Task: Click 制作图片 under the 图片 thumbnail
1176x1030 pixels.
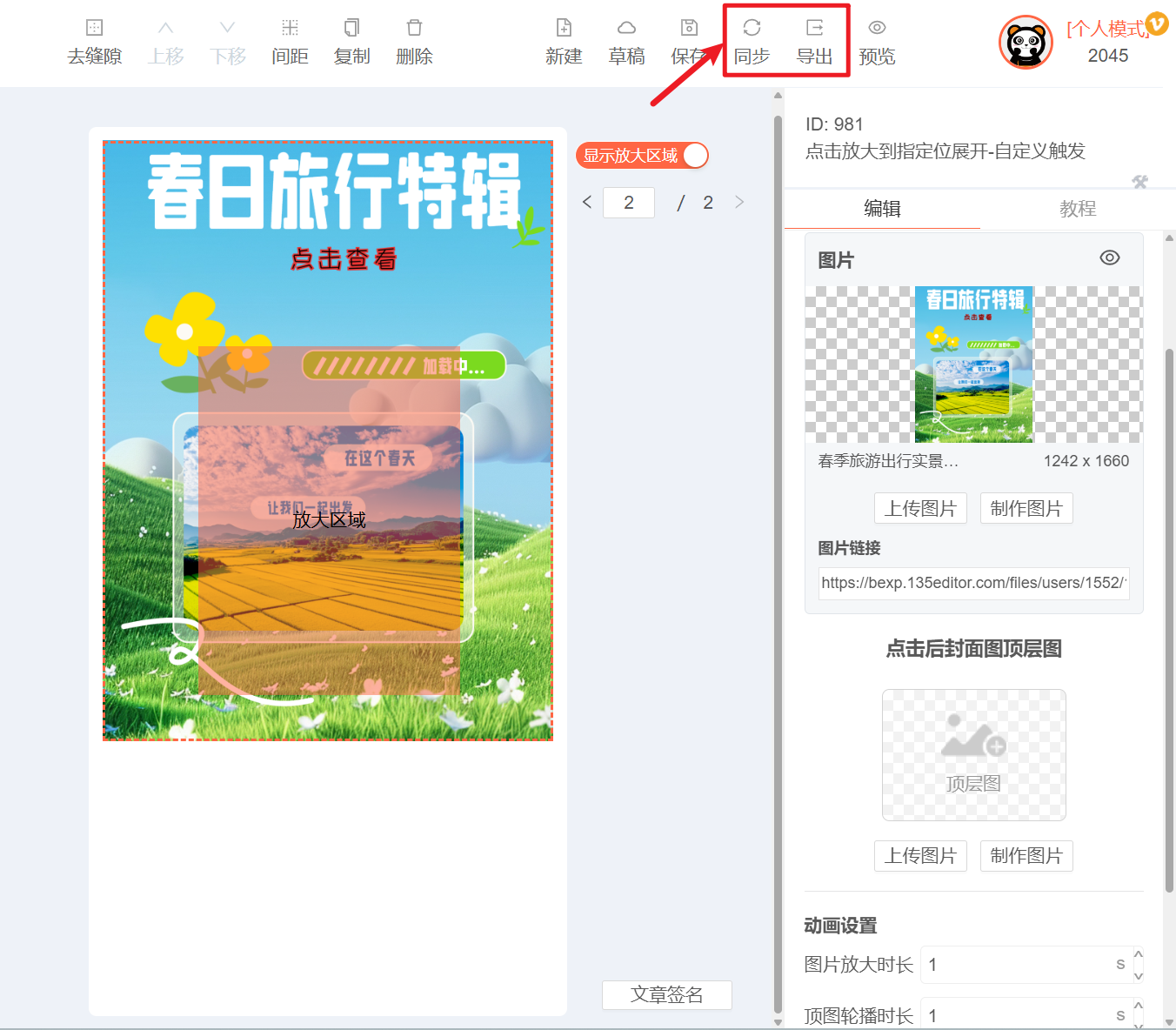Action: pos(1026,508)
